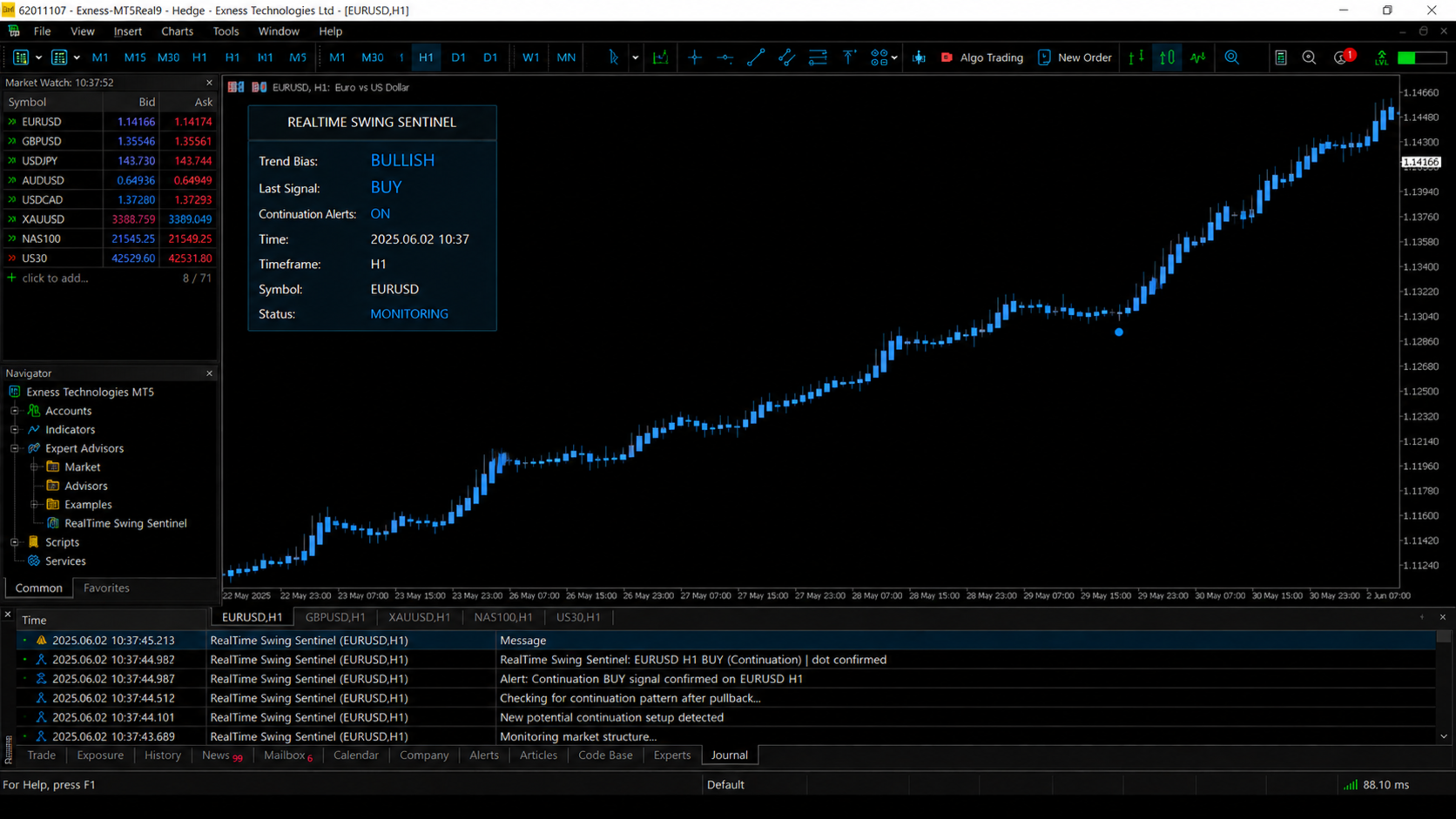This screenshot has height=819, width=1456.
Task: Click the signal strength icon in status bar
Action: (1351, 784)
